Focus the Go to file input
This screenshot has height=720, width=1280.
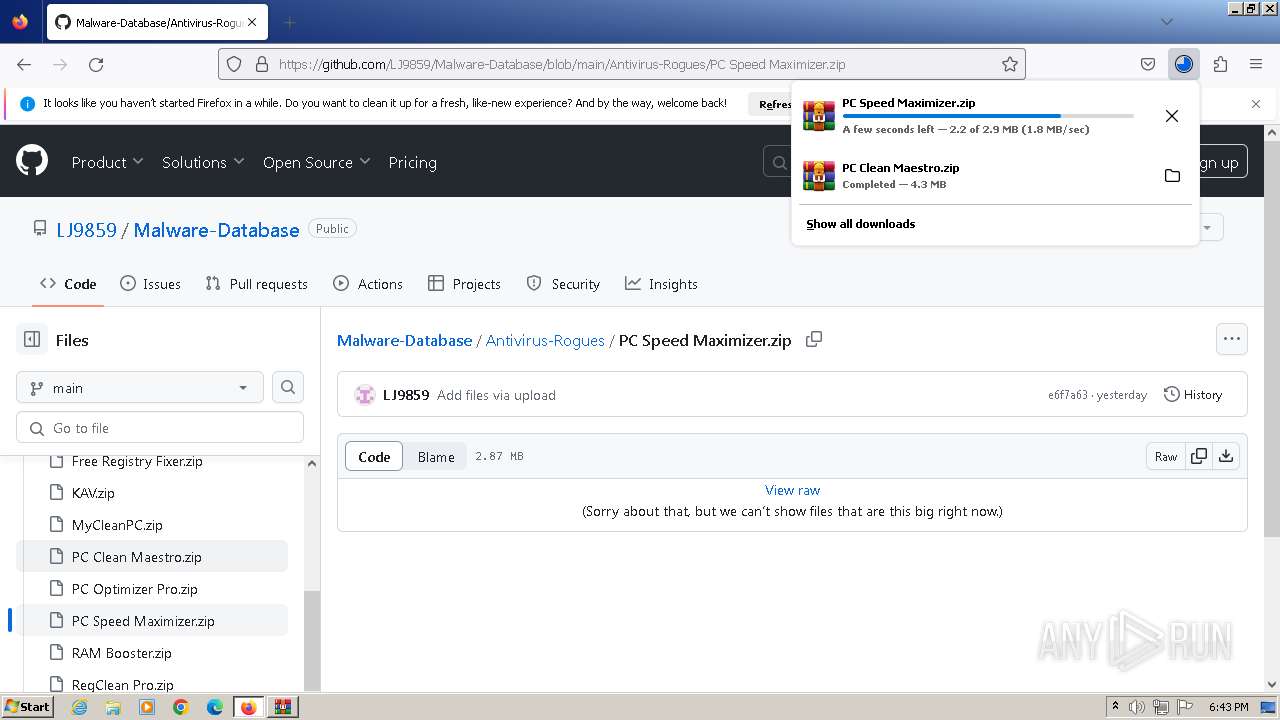(160, 428)
